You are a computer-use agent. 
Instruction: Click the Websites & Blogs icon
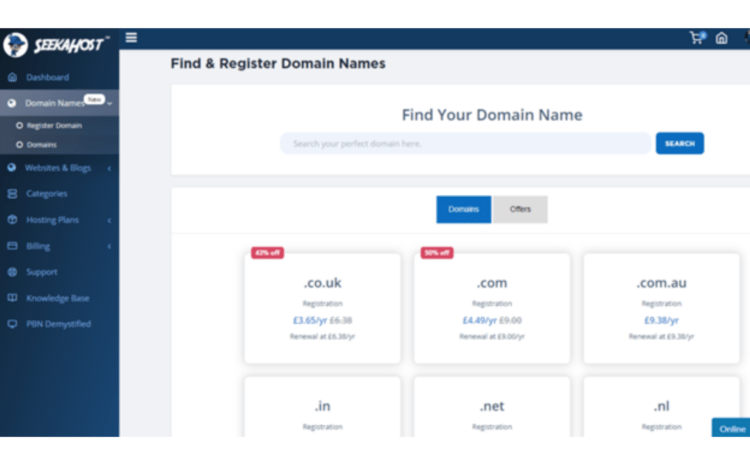[x=12, y=167]
